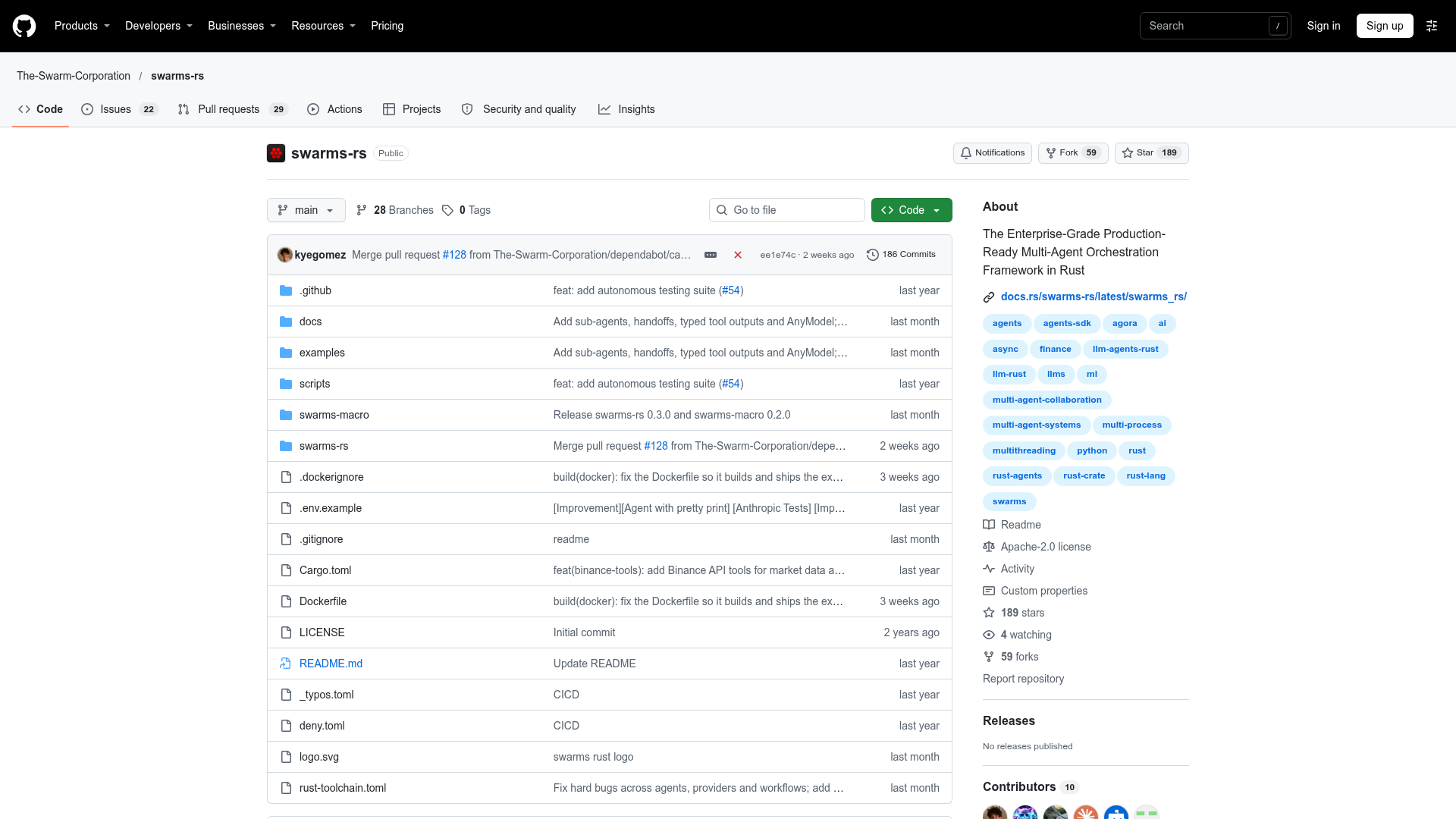This screenshot has width=1456, height=819.
Task: Click the pulse icon beside Activity
Action: pos(989,569)
